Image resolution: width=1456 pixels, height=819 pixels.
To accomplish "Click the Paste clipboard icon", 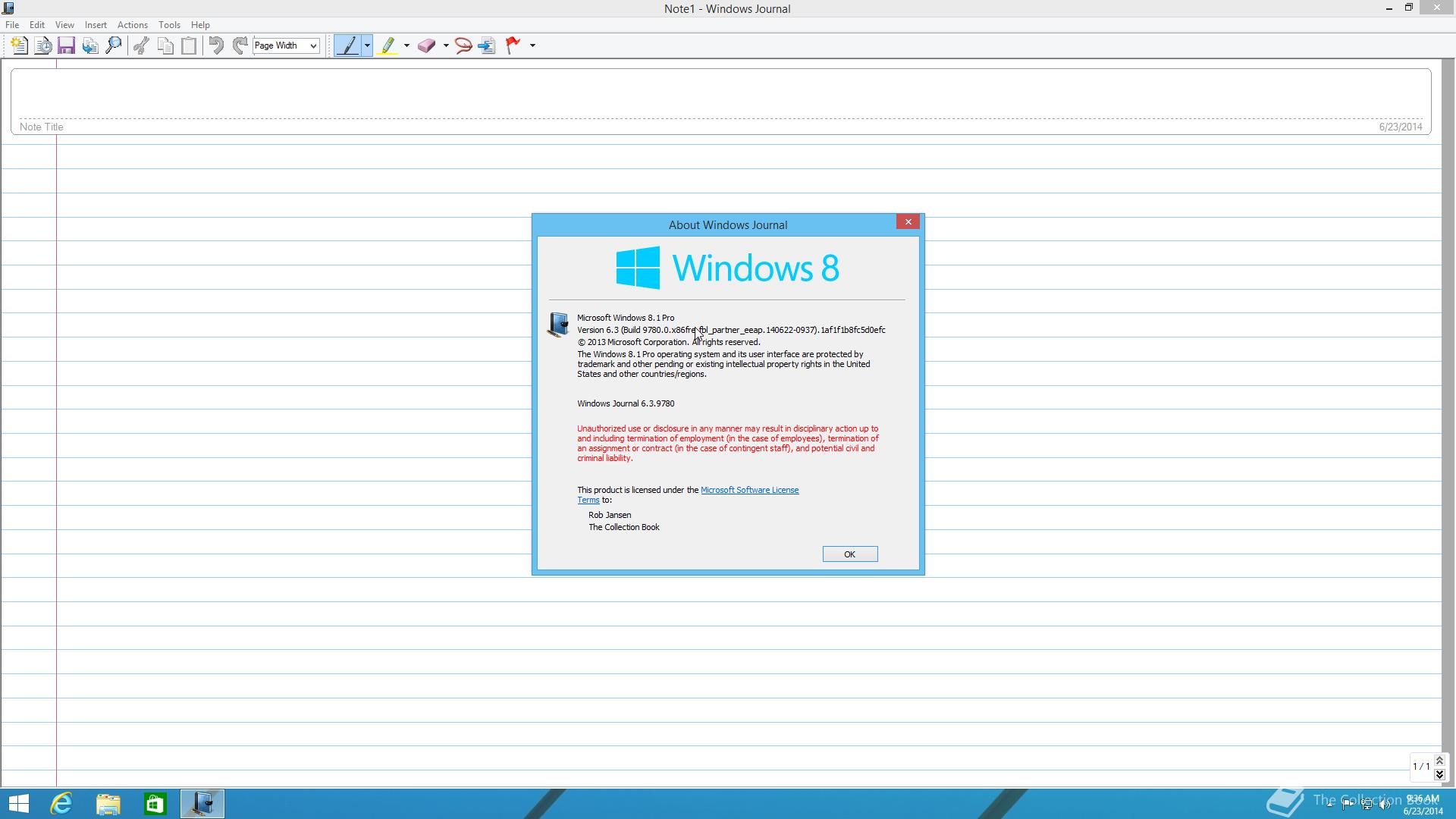I will [189, 45].
